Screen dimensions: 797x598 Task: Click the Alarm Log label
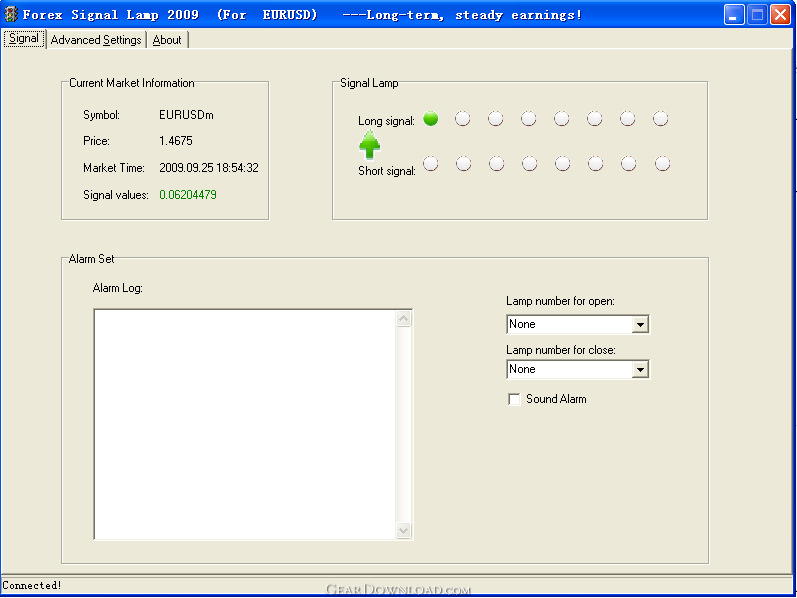point(117,288)
